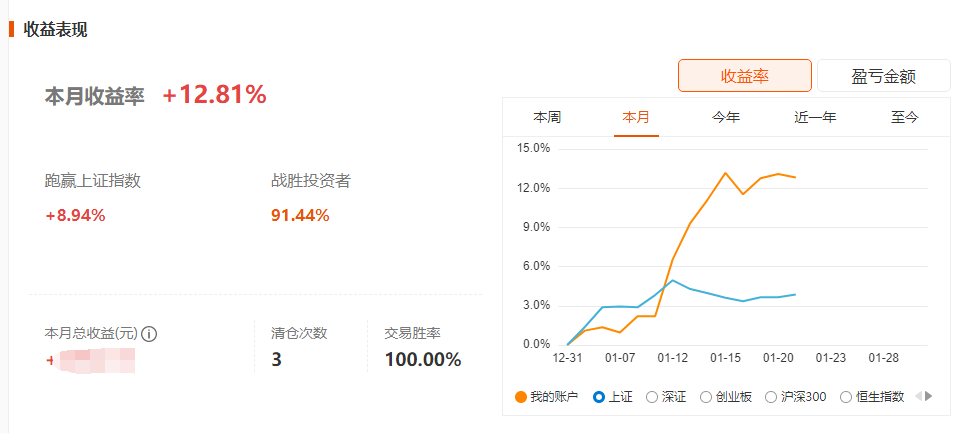Click the right legend scroll arrow
The height and width of the screenshot is (433, 956).
click(x=928, y=396)
